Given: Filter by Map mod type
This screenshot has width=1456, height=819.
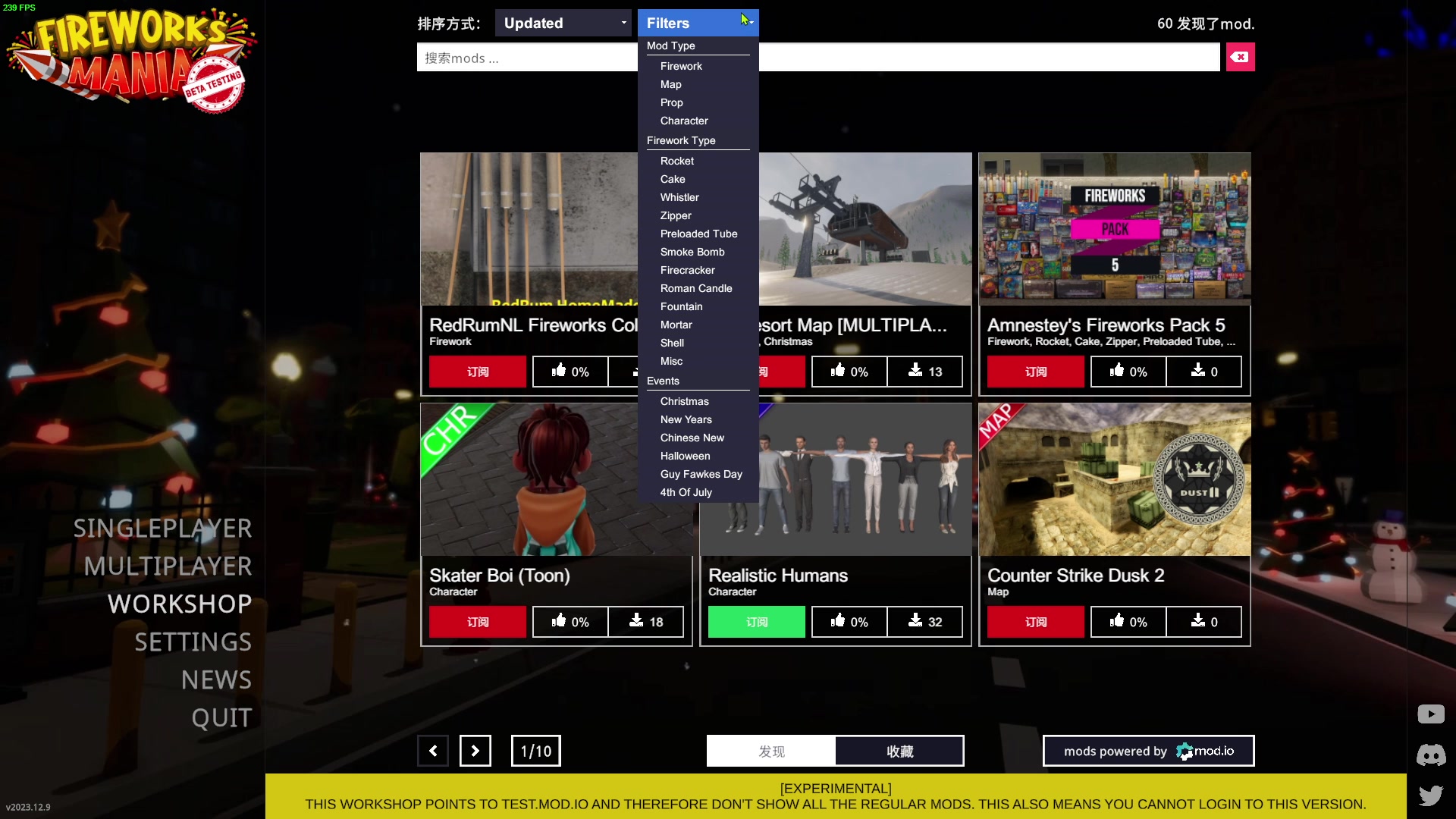Looking at the screenshot, I should coord(670,84).
